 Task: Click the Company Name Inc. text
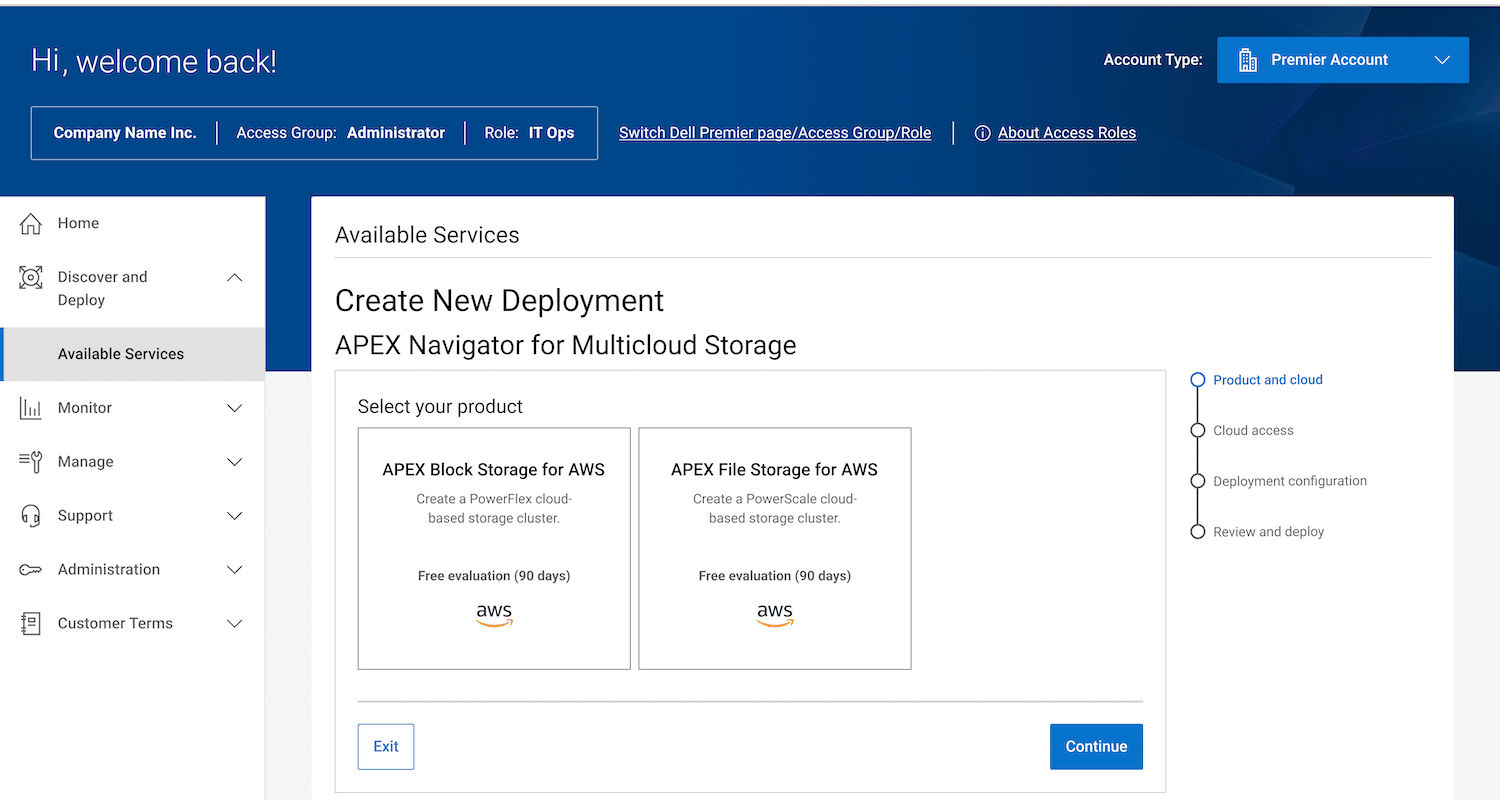125,133
